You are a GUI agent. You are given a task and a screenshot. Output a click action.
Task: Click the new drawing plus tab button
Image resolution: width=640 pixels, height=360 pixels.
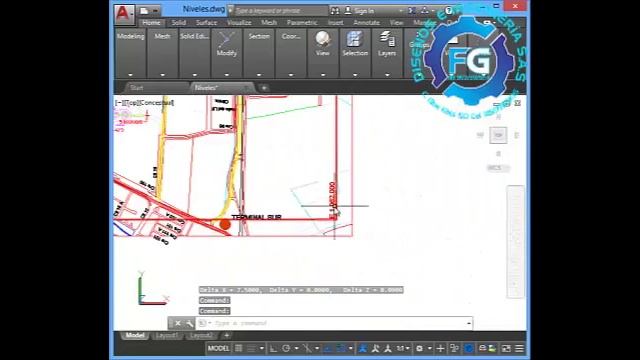(264, 88)
